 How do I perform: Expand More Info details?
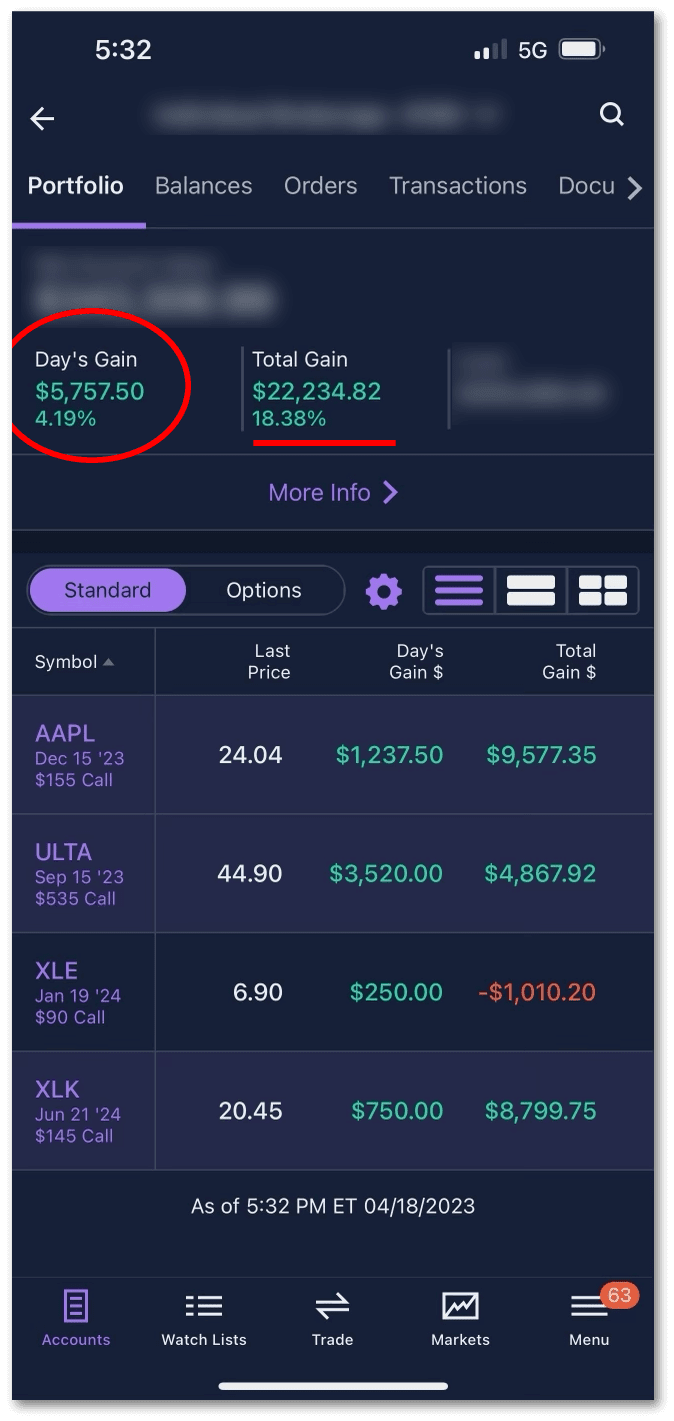(333, 492)
